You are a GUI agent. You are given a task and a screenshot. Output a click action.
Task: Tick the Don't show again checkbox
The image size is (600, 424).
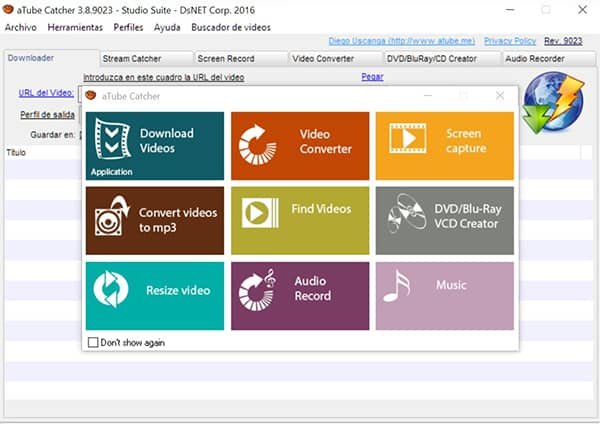[x=93, y=342]
